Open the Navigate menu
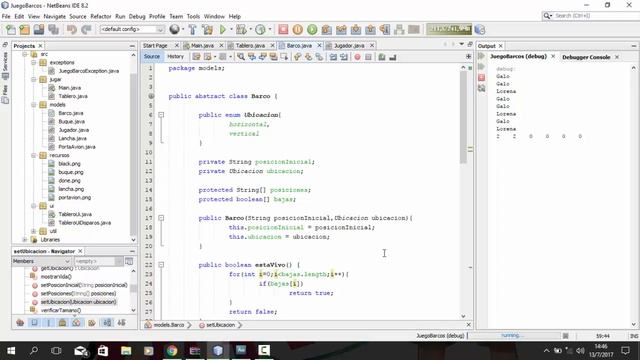The image size is (640, 360). (x=54, y=16)
